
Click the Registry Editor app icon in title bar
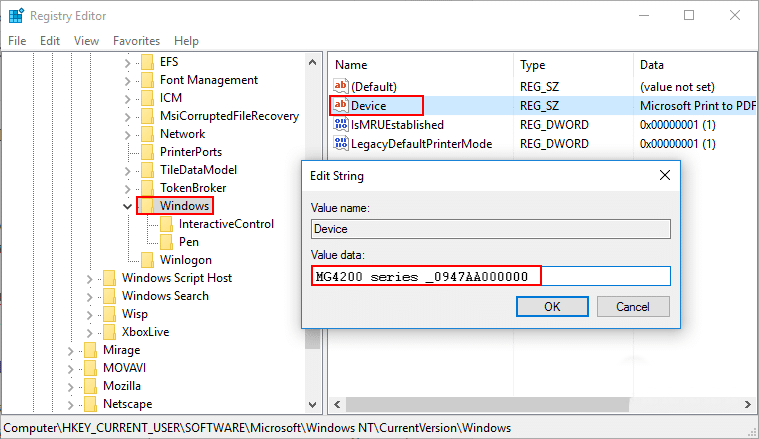[x=16, y=15]
